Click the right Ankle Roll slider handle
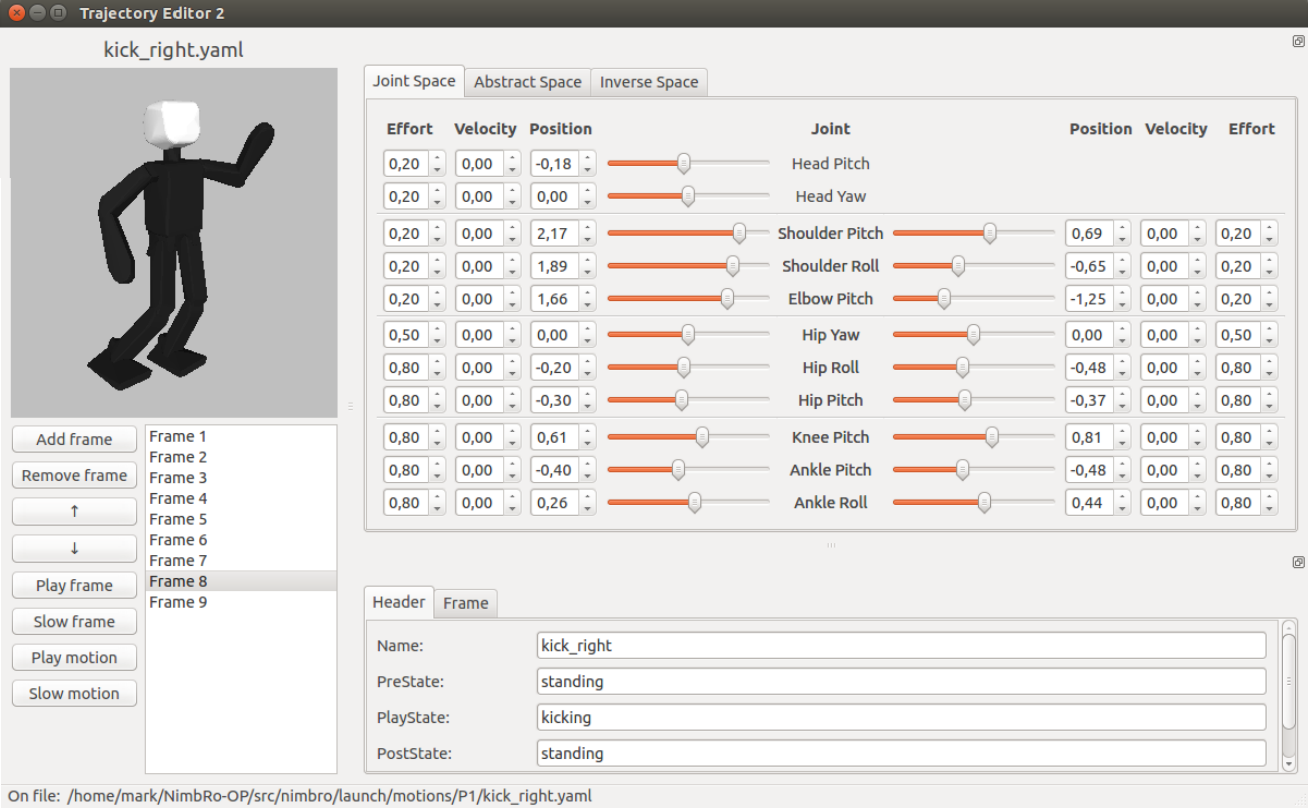Viewport: 1308px width, 810px height. click(x=984, y=503)
